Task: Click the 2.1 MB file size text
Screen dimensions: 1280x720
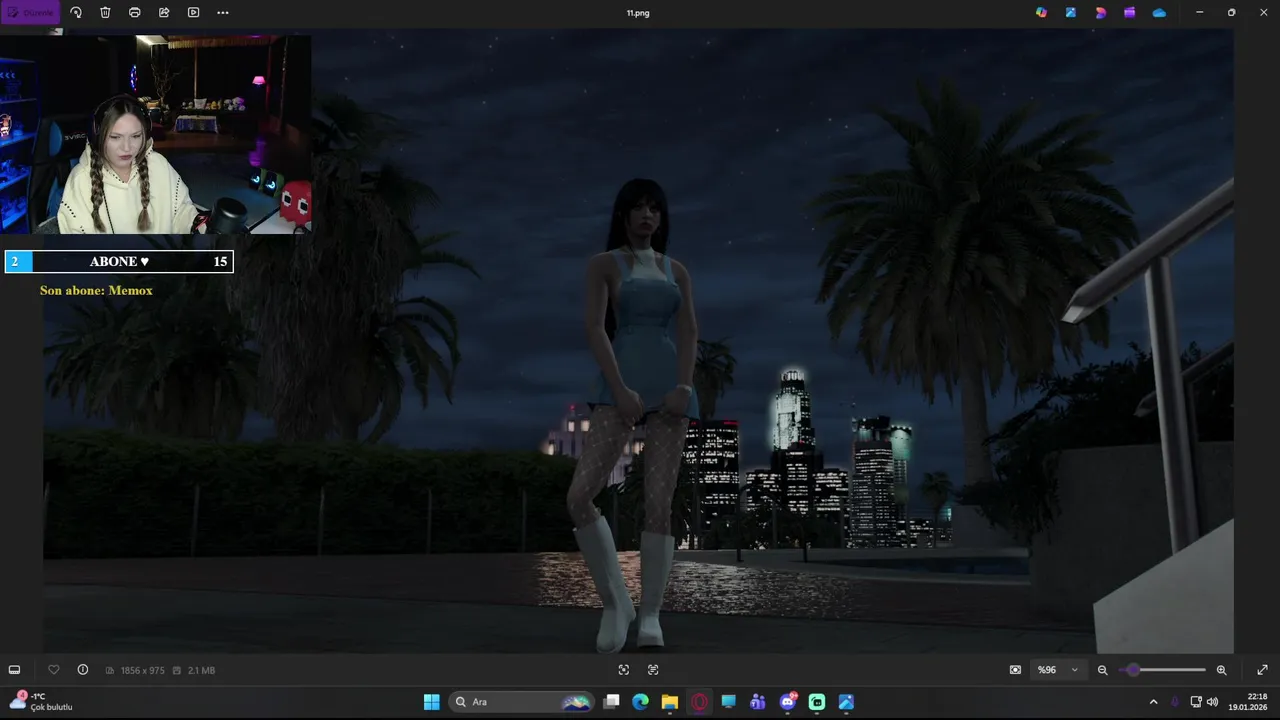Action: click(201, 670)
